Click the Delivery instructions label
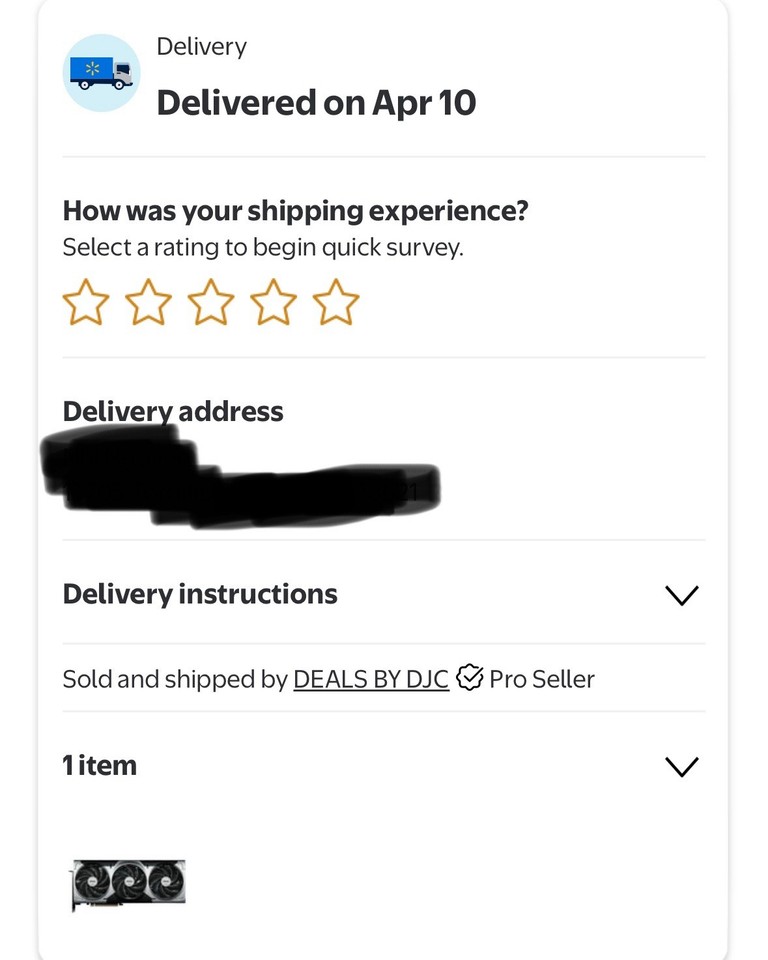 tap(200, 594)
